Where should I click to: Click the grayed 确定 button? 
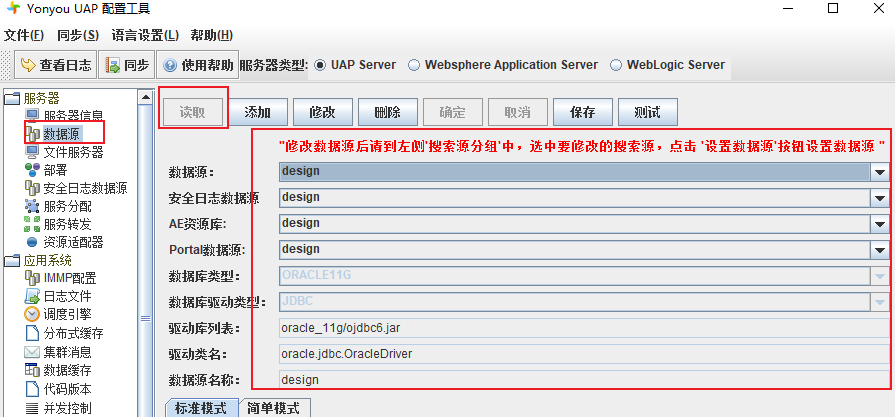coord(453,112)
